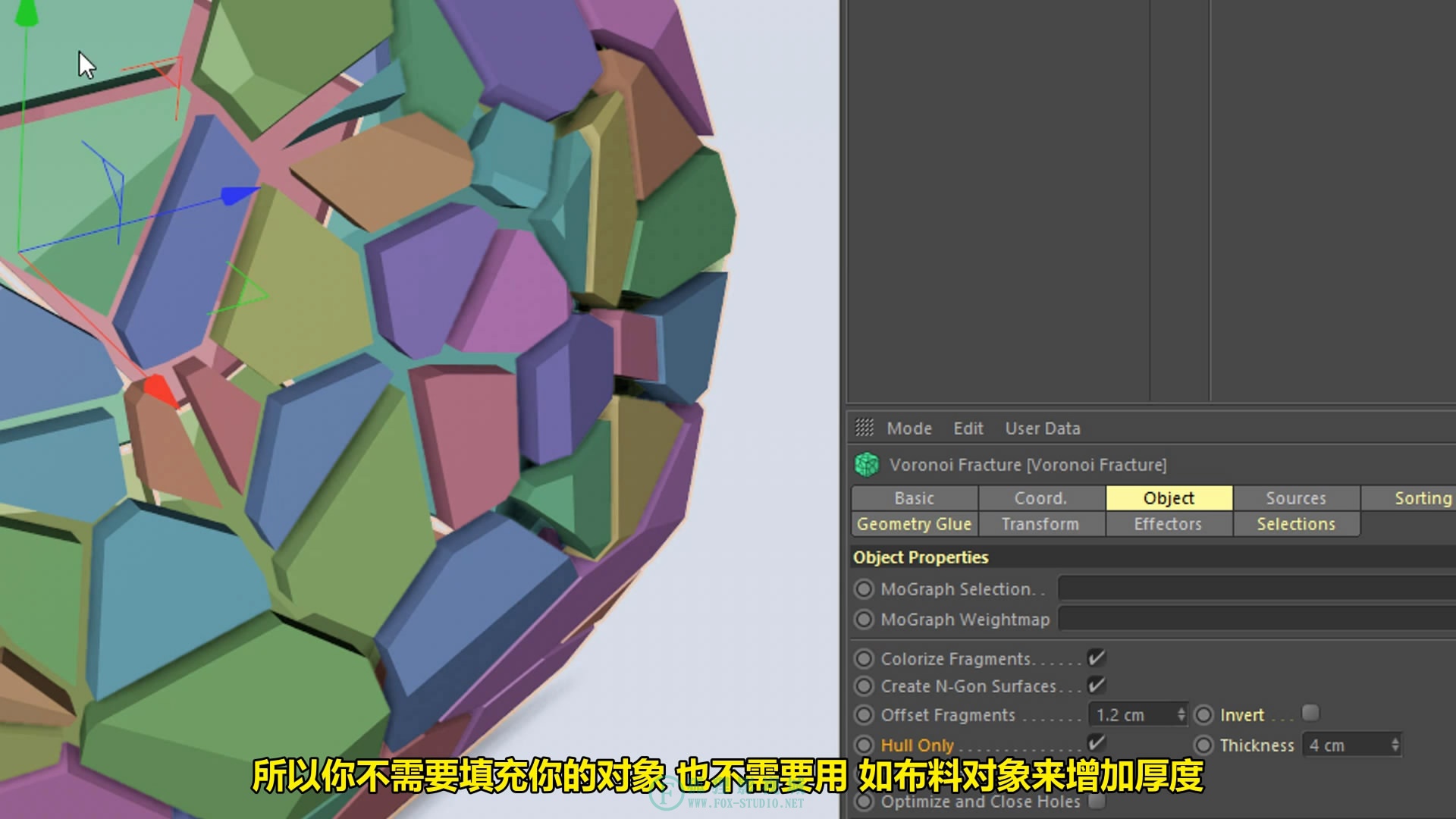Enable Optimize and Close Holes checkbox

pyautogui.click(x=1096, y=800)
